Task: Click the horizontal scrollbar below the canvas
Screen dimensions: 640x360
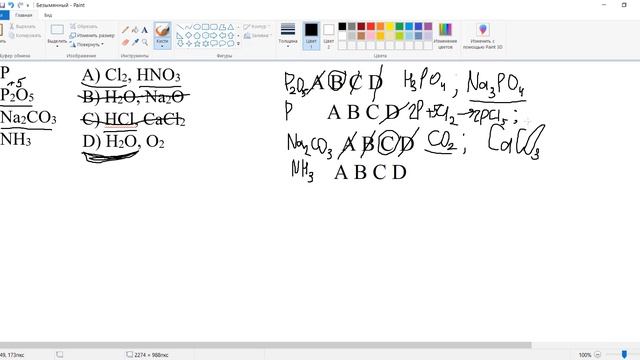Action: 265,345
